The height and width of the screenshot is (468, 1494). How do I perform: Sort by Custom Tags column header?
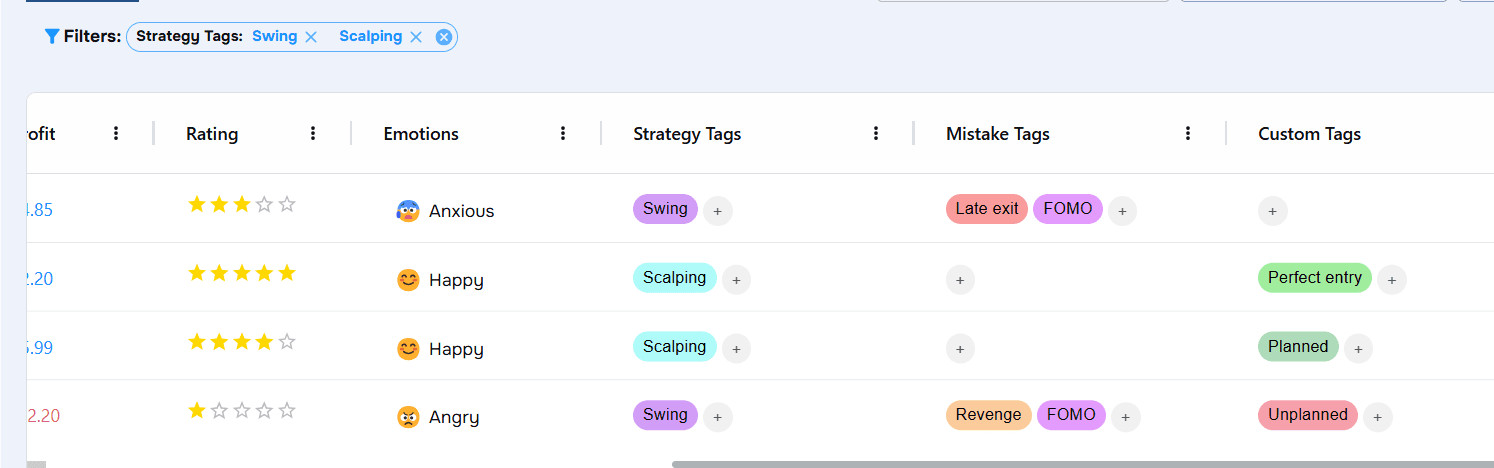(1309, 134)
